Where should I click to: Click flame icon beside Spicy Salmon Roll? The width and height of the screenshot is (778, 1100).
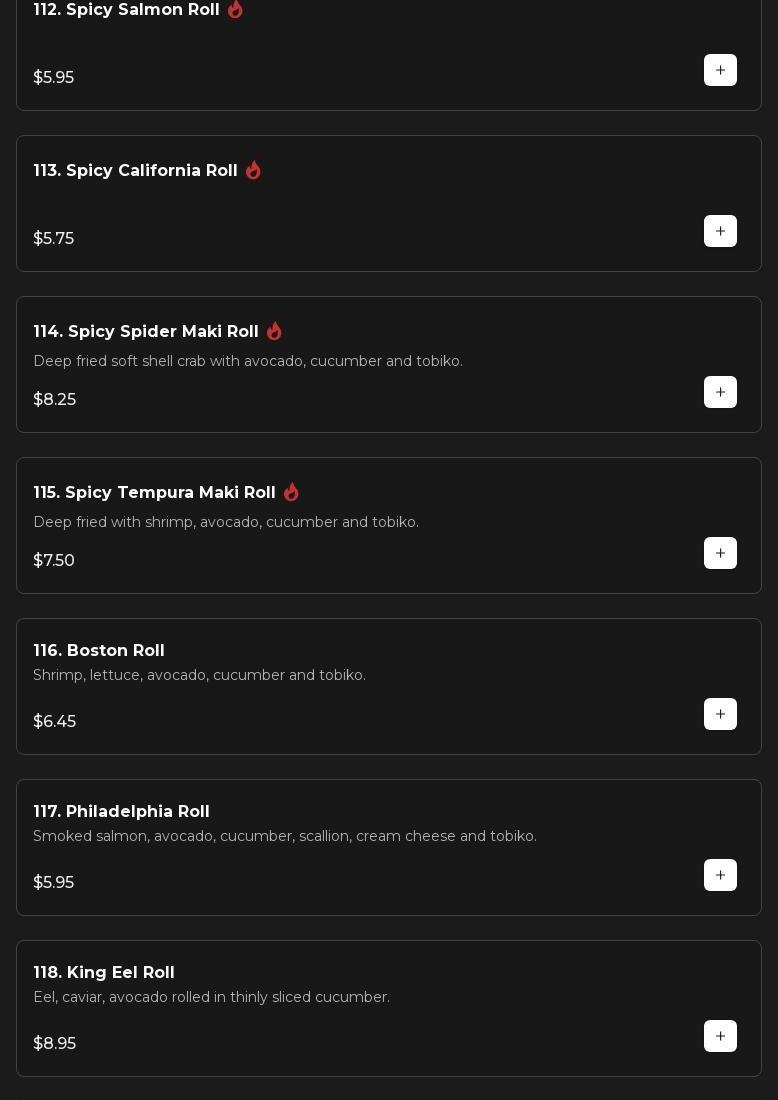tap(235, 9)
